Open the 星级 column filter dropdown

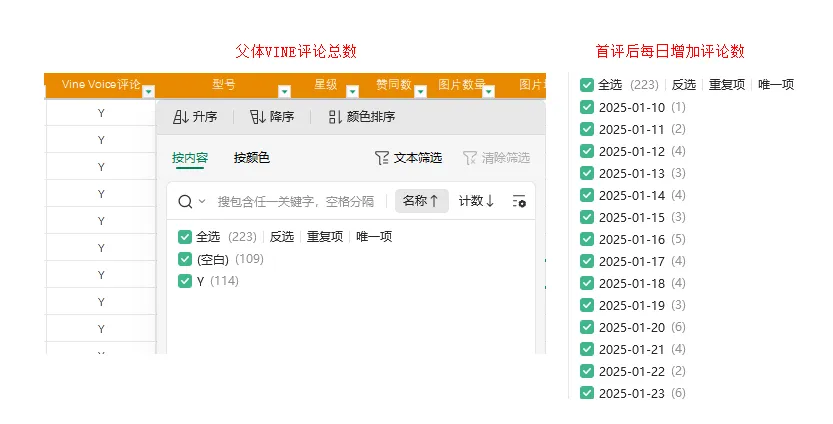click(x=352, y=91)
